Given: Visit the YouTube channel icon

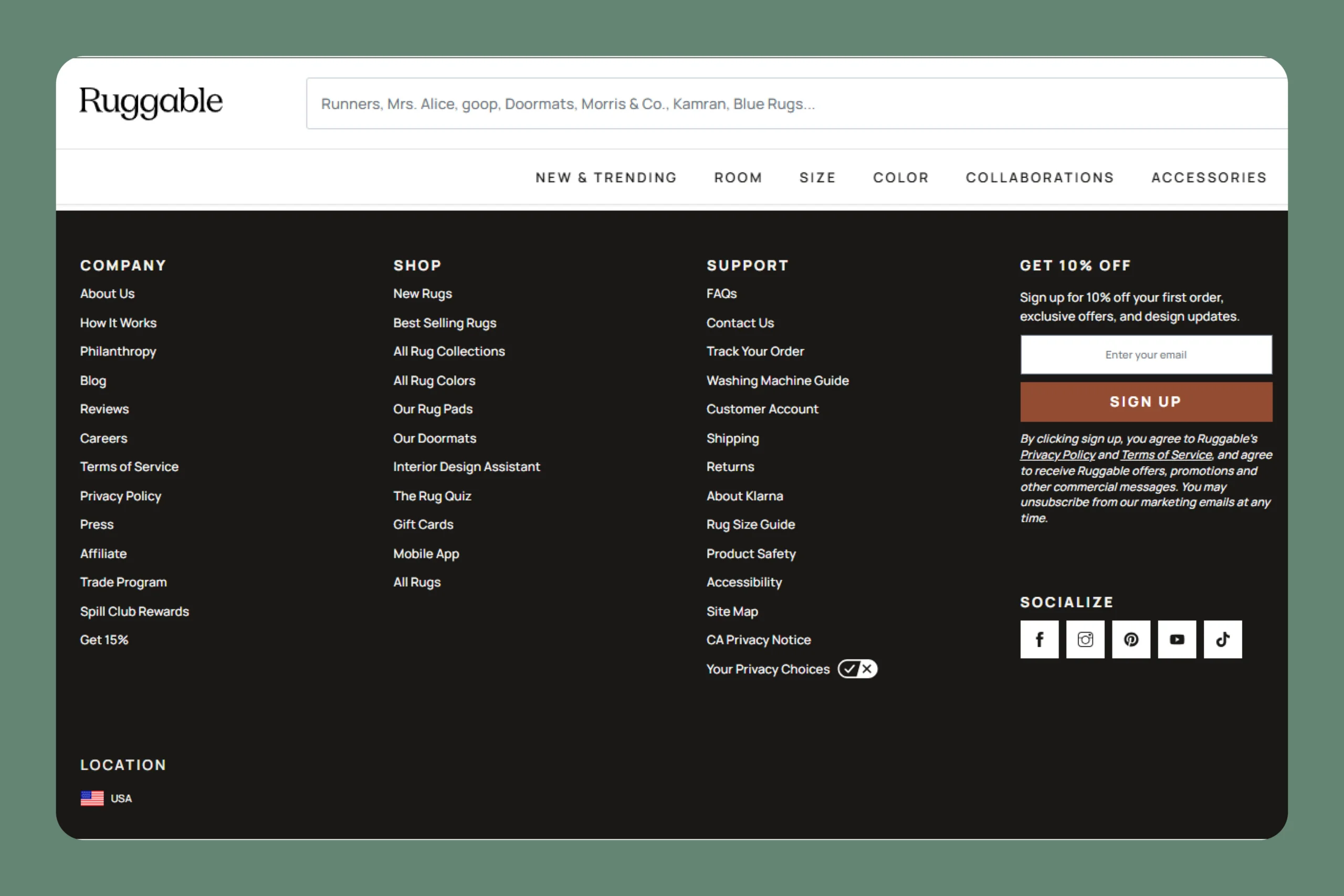Looking at the screenshot, I should (x=1177, y=639).
